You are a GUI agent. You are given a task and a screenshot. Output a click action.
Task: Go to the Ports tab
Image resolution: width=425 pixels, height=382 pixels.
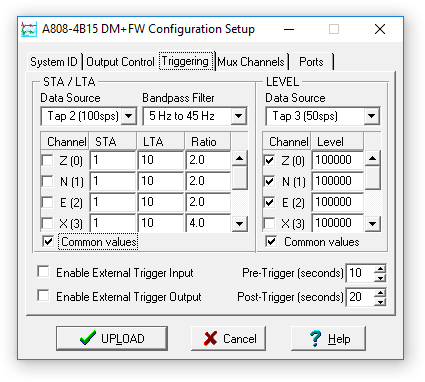click(311, 62)
